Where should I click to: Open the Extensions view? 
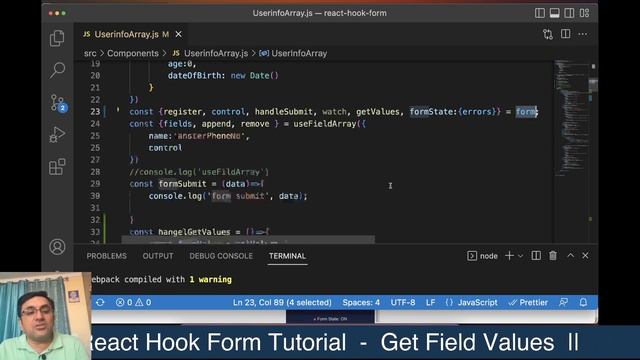(x=57, y=167)
